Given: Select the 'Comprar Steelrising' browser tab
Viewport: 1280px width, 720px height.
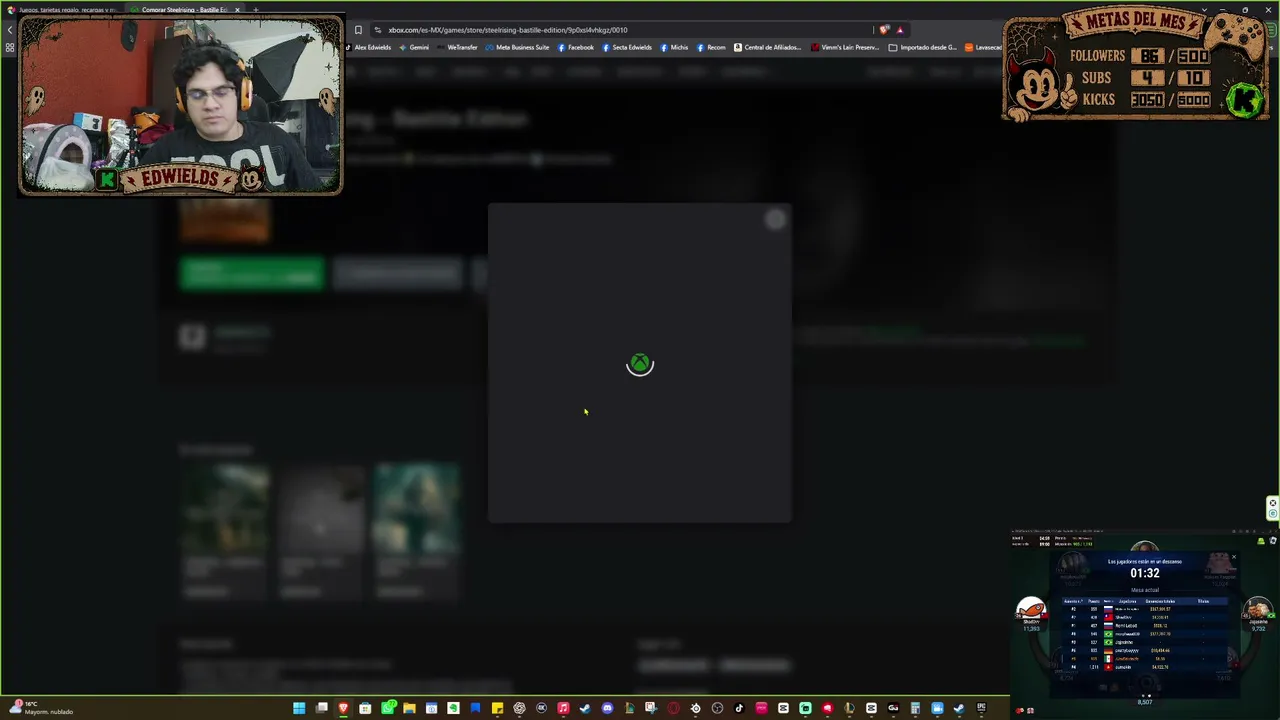Looking at the screenshot, I should tap(185, 10).
